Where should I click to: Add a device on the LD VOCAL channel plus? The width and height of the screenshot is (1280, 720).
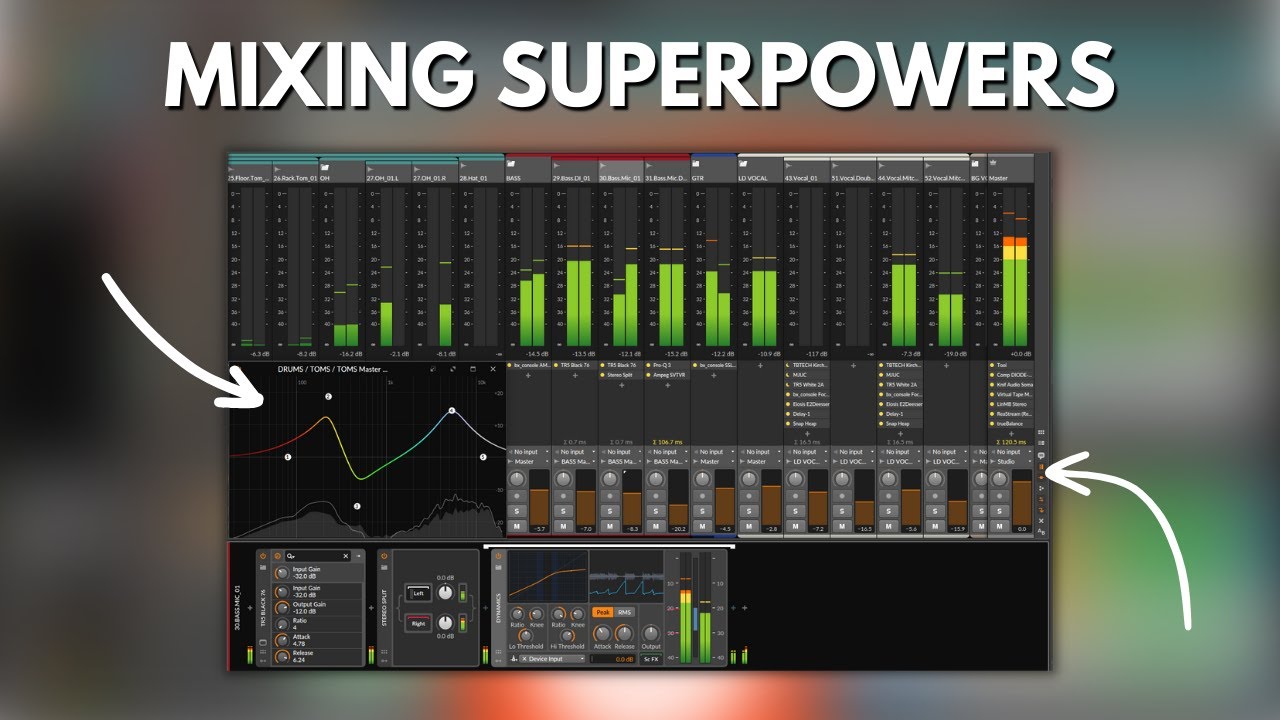click(760, 366)
